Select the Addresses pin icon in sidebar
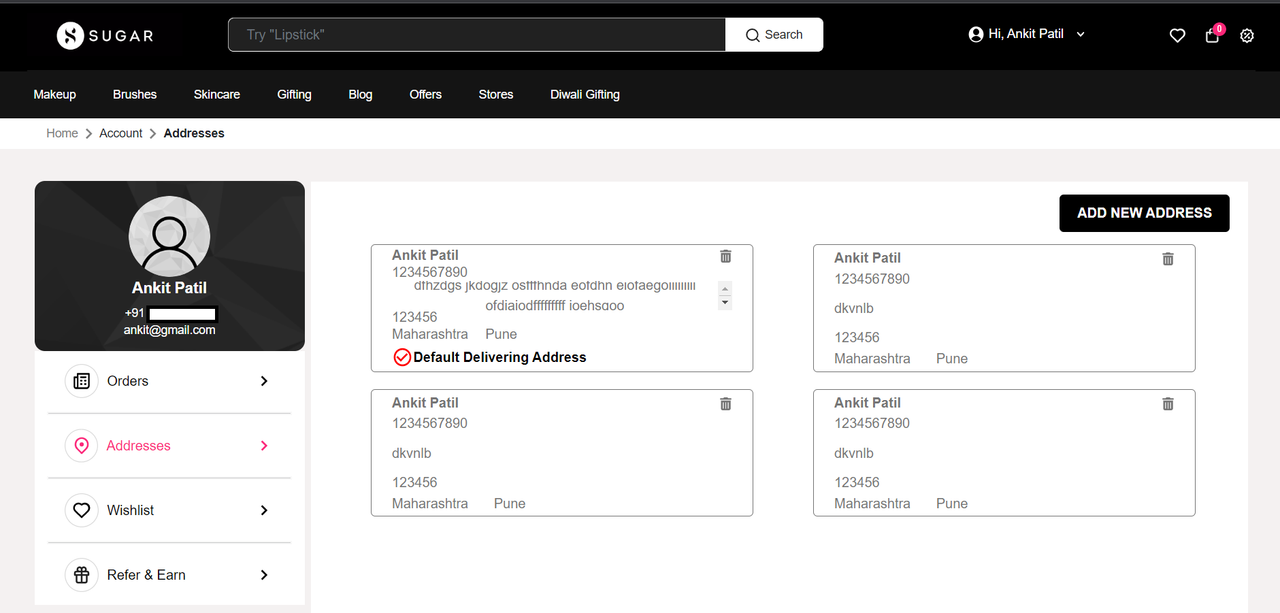The image size is (1280, 613). 81,445
